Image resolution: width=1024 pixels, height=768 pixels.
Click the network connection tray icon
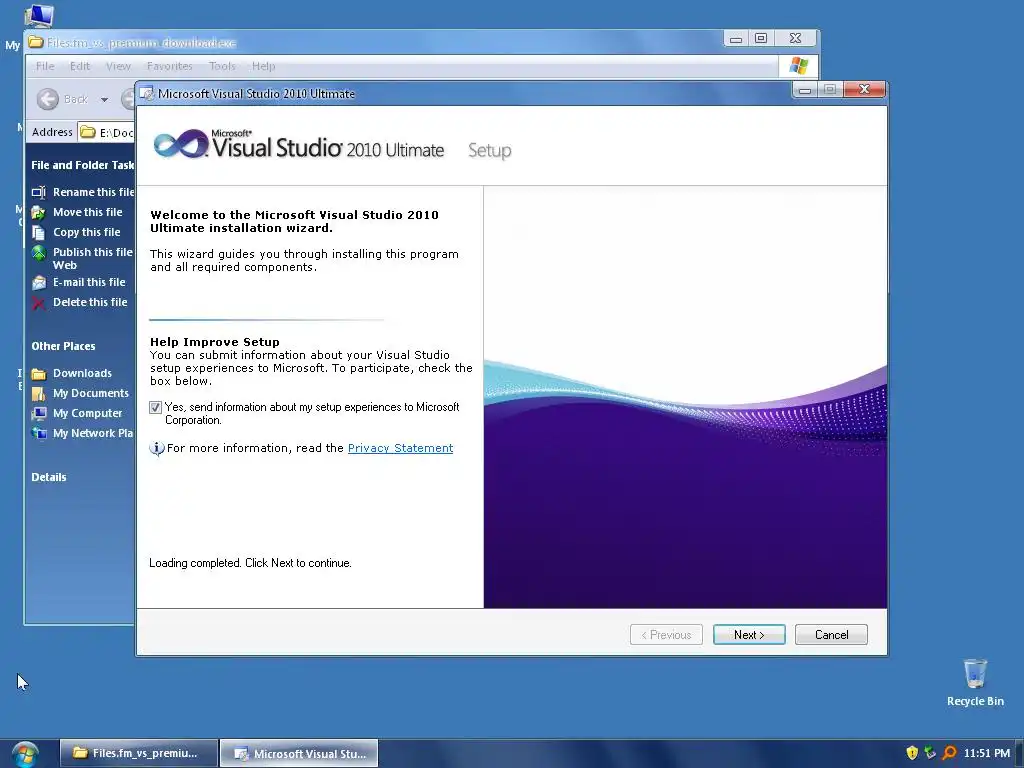click(931, 753)
